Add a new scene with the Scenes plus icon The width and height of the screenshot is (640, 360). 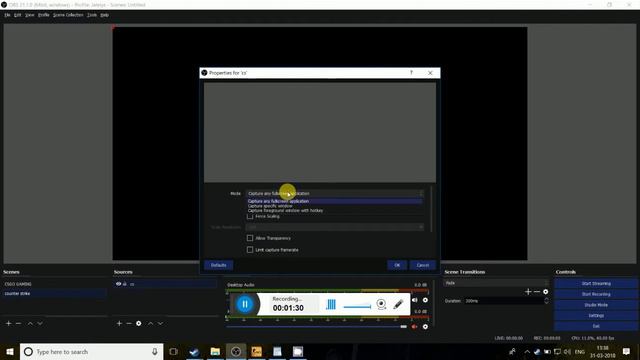tap(9, 323)
